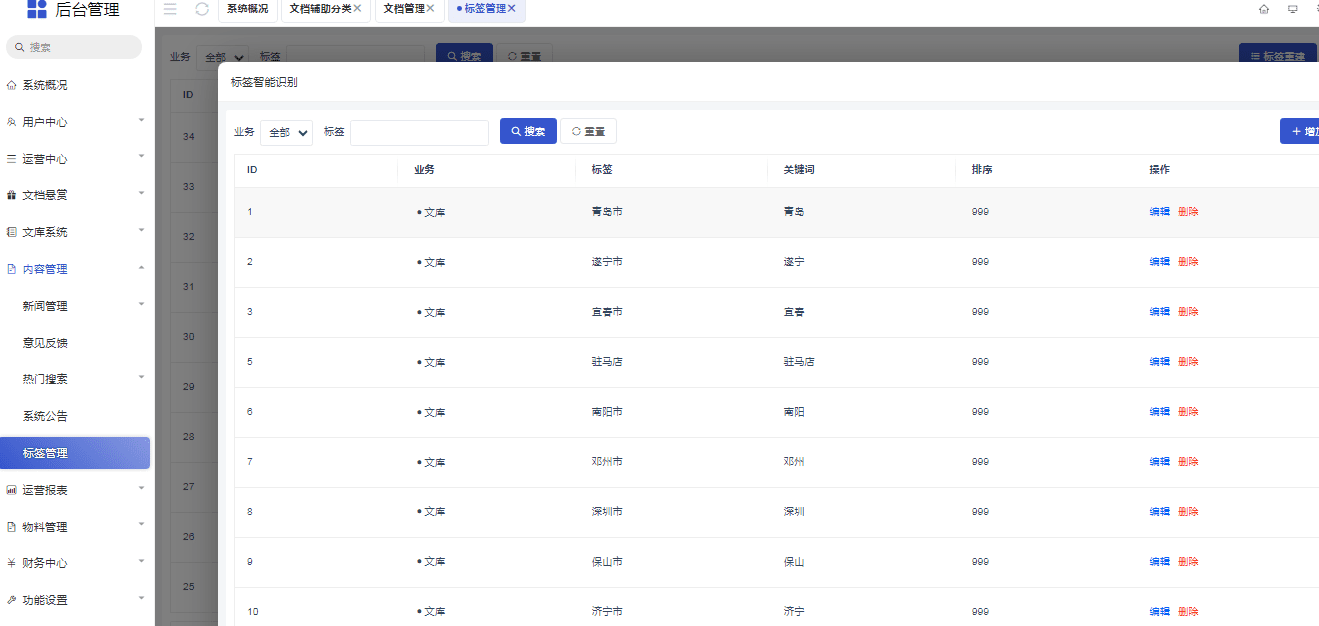Click 编辑 for the 驻马店 row
Screen dimensions: 1319x626
pyautogui.click(x=1159, y=362)
